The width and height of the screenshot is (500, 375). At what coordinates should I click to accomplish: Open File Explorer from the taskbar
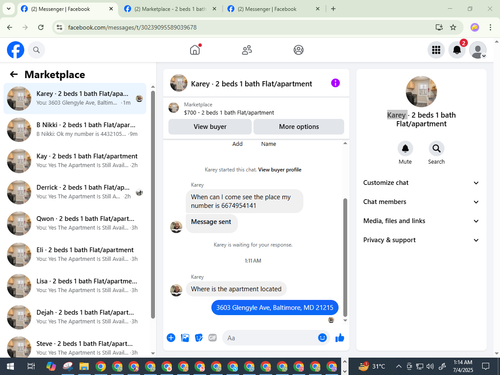pyautogui.click(x=84, y=367)
